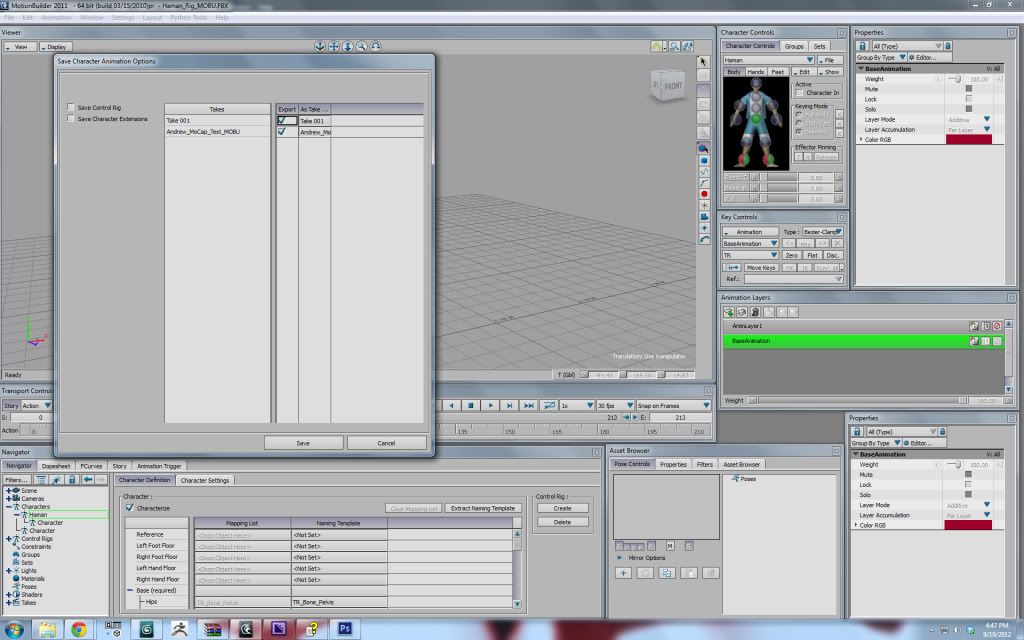The width and height of the screenshot is (1024, 640).
Task: Open the 30 fps frame rate dropdown
Action: coord(615,406)
